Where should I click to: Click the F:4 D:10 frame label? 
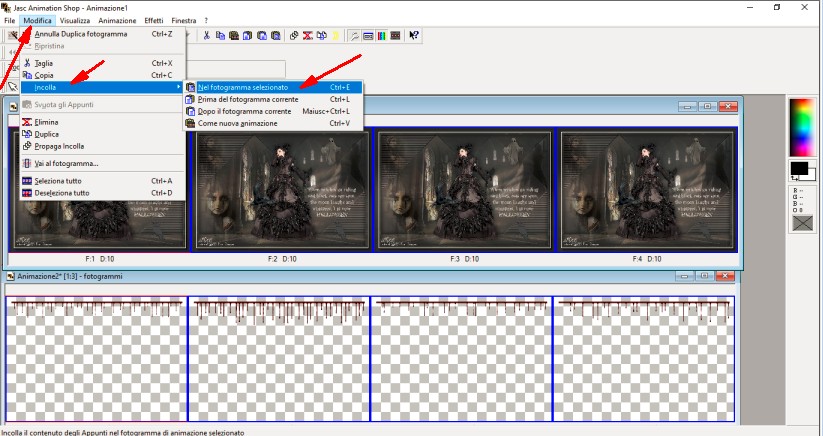tap(647, 259)
